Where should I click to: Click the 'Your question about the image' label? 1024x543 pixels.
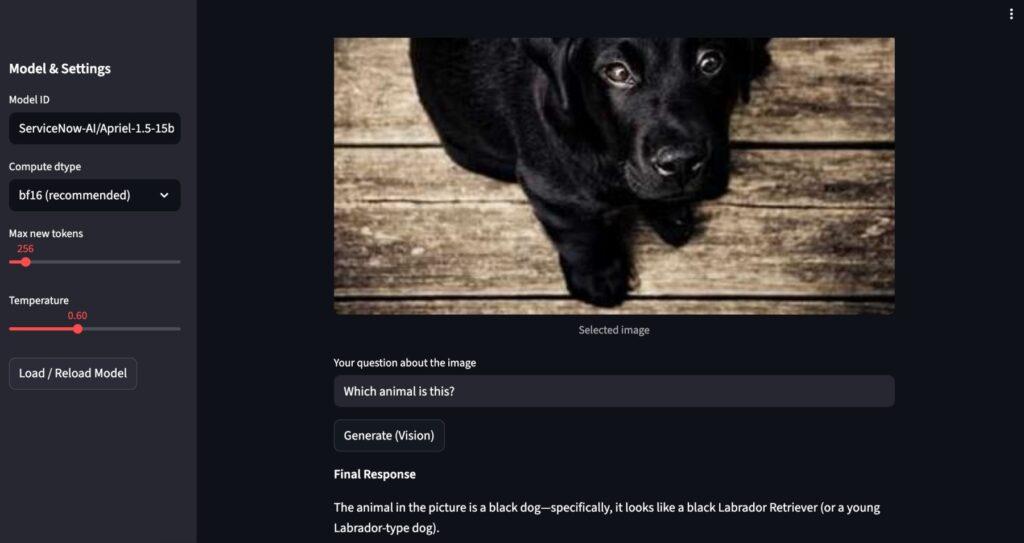pyautogui.click(x=405, y=363)
